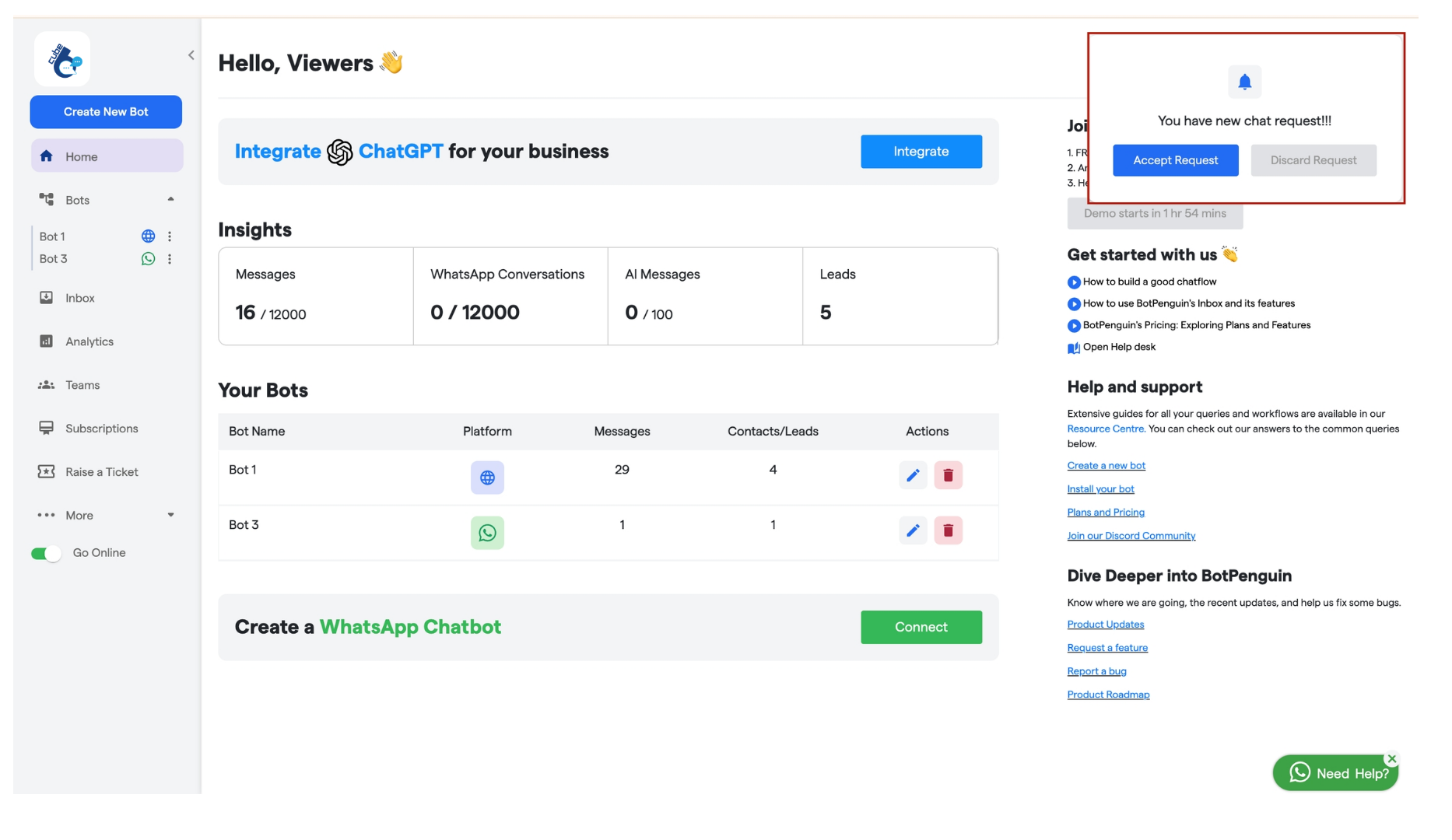Edit Bot 3 with the pencil icon
The width and height of the screenshot is (1452, 840).
[x=913, y=530]
